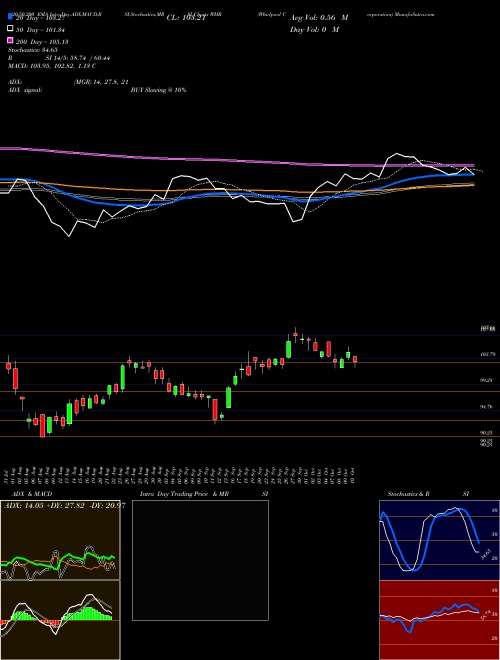Click the 'Day Vol: 0 M' label
The height and width of the screenshot is (660, 500).
(x=314, y=29)
